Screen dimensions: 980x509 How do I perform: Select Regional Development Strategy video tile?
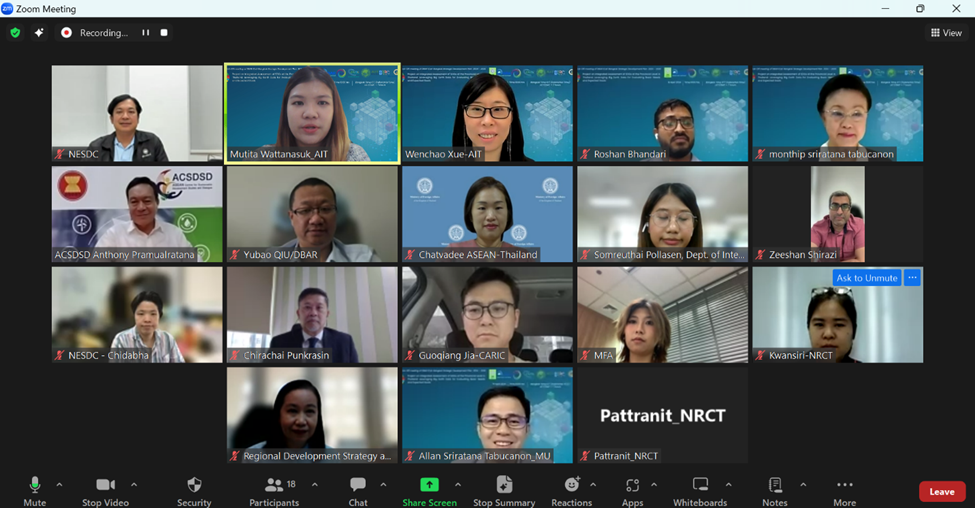[312, 415]
